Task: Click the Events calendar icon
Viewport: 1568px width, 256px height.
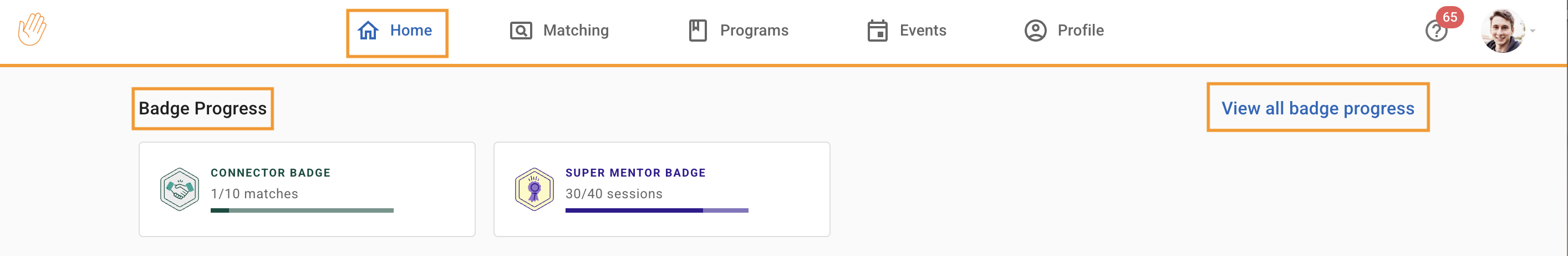Action: pyautogui.click(x=877, y=31)
